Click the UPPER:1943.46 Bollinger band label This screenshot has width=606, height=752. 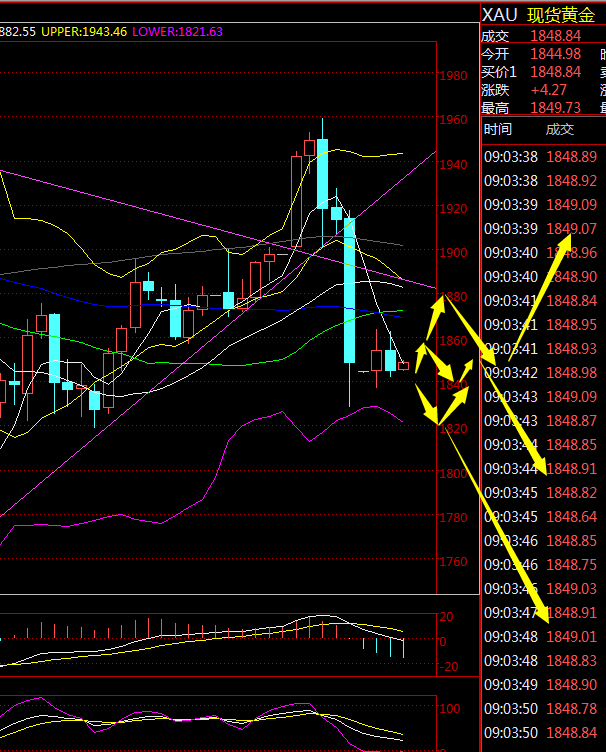[x=86, y=32]
